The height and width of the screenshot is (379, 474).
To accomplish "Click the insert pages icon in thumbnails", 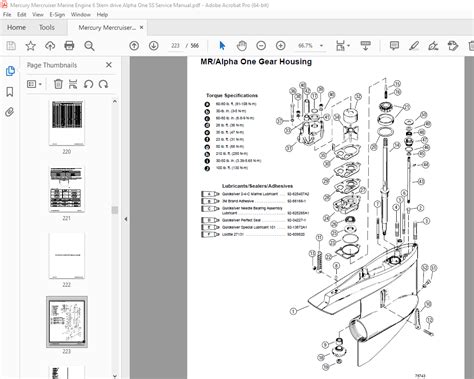I will 73,84.
